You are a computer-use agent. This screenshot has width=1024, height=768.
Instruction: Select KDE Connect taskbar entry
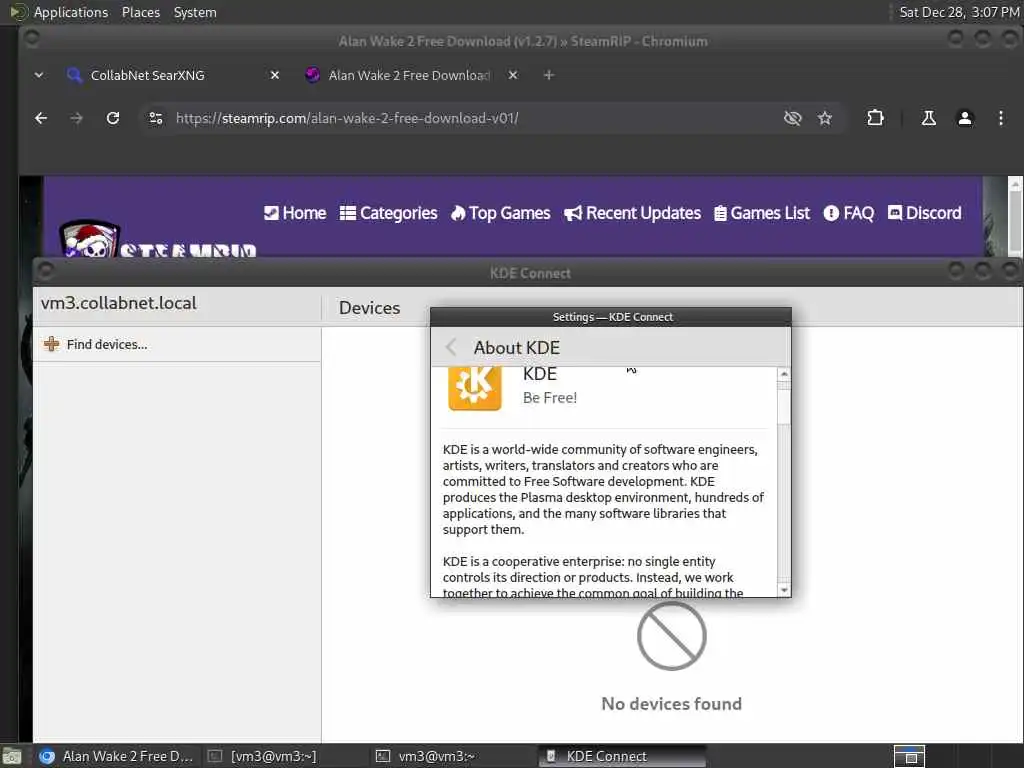click(622, 756)
